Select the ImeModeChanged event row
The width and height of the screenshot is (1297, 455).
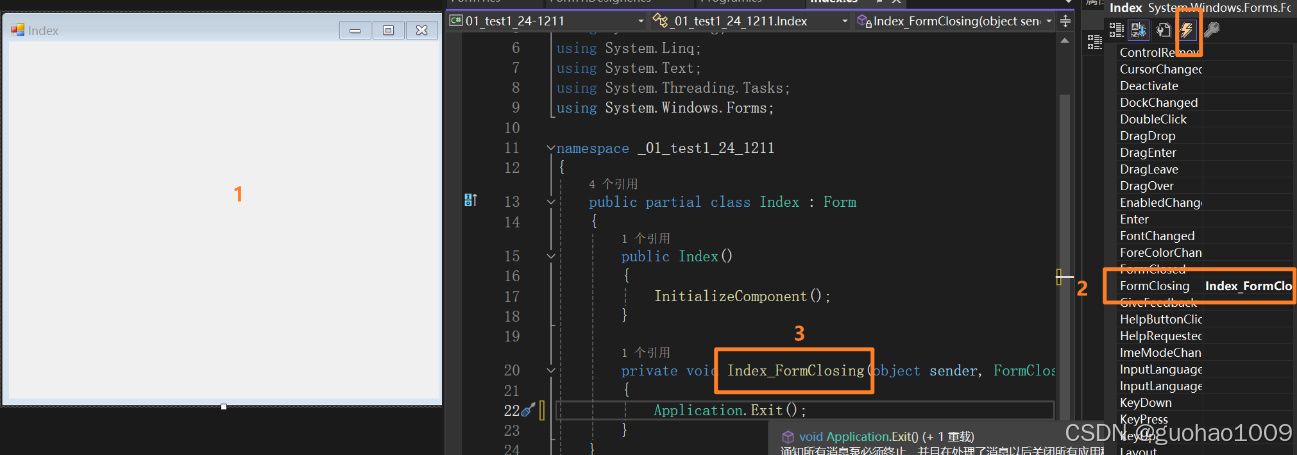(1205, 352)
